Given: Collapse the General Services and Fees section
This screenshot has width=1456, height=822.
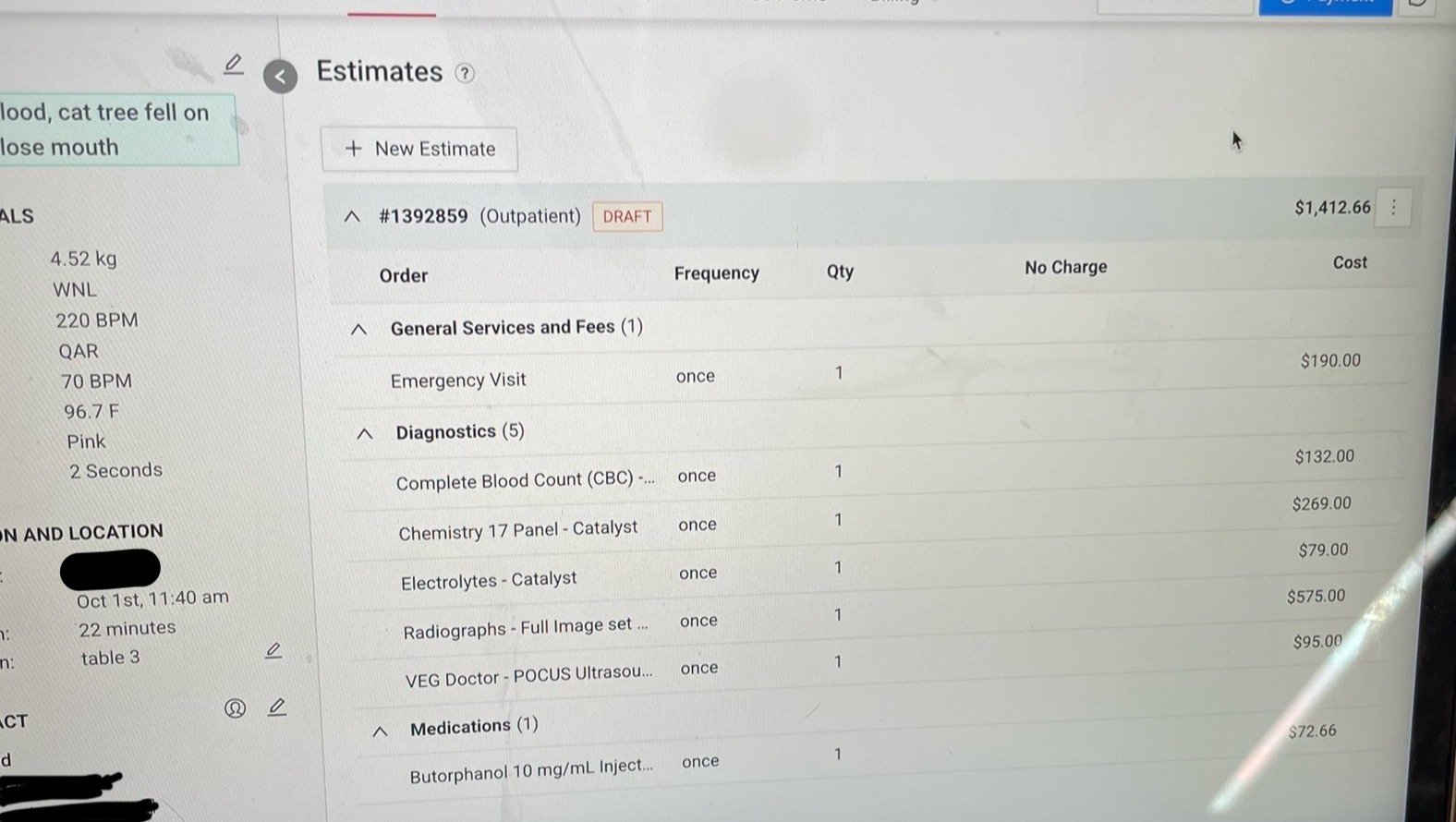Looking at the screenshot, I should coord(359,330).
